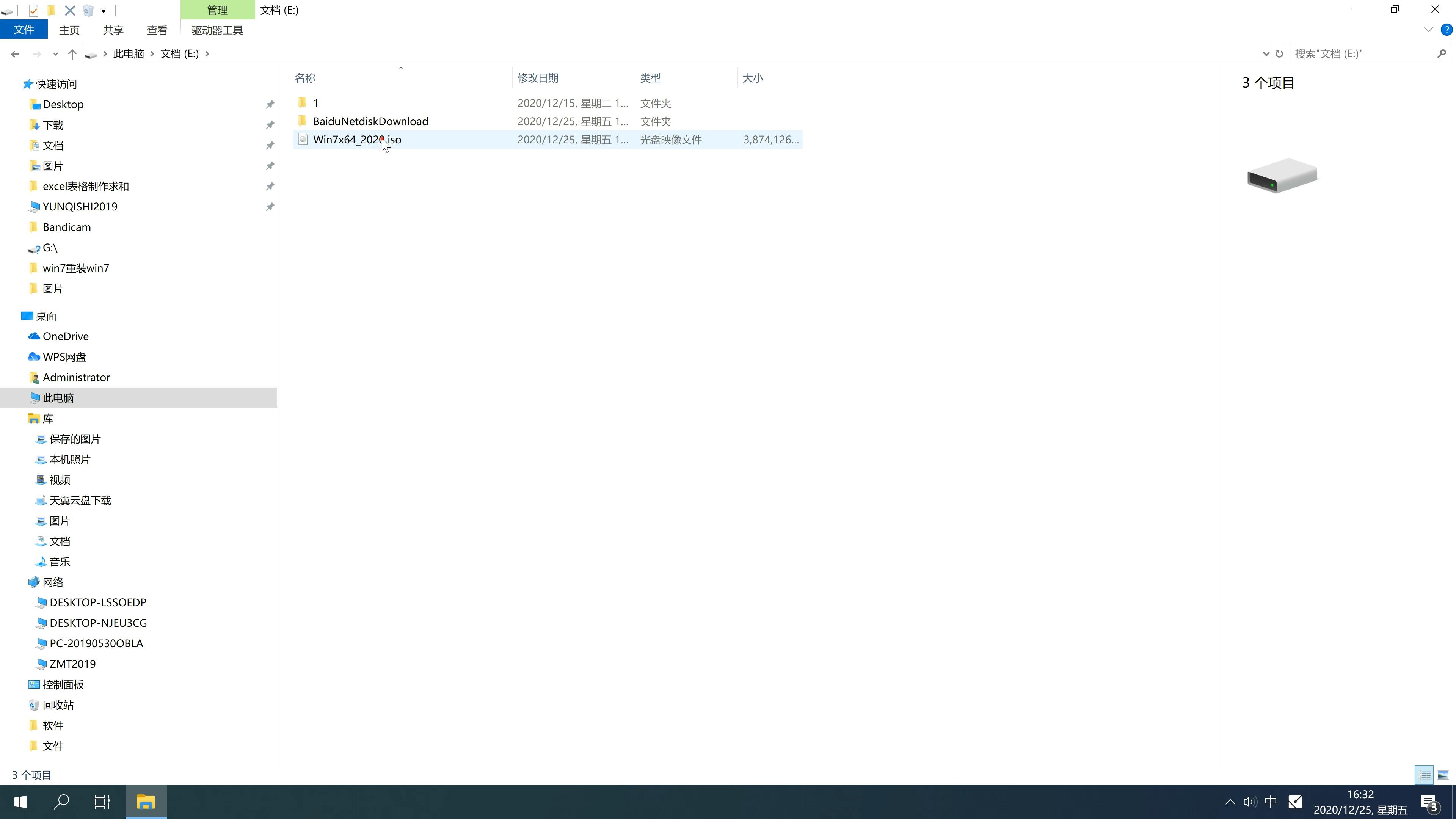This screenshot has height=819, width=1456.
Task: Expand the 此电脑 tree item
Action: click(16, 397)
